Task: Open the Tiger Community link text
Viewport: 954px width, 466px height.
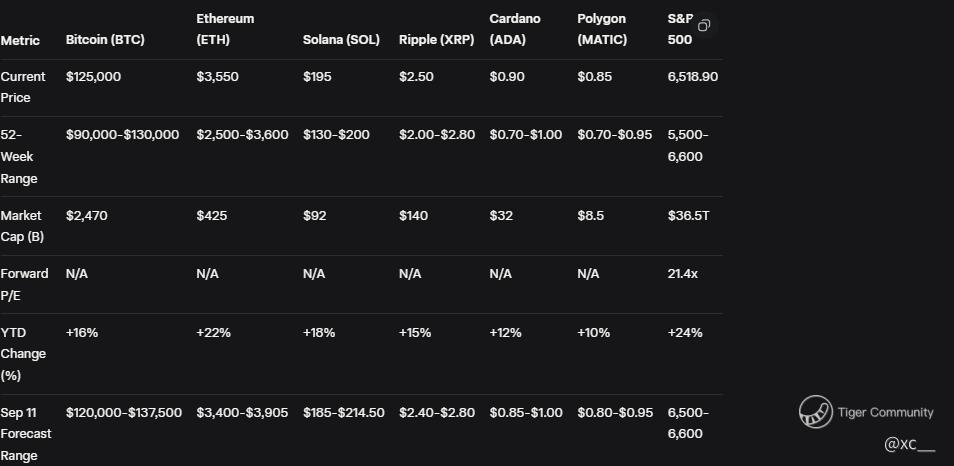Action: coord(885,412)
